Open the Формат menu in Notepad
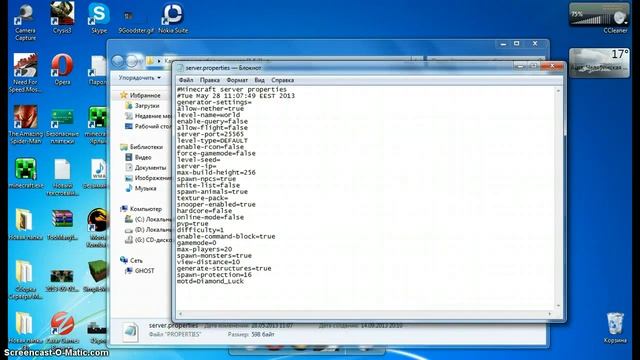This screenshot has width=640, height=360. coord(237,80)
